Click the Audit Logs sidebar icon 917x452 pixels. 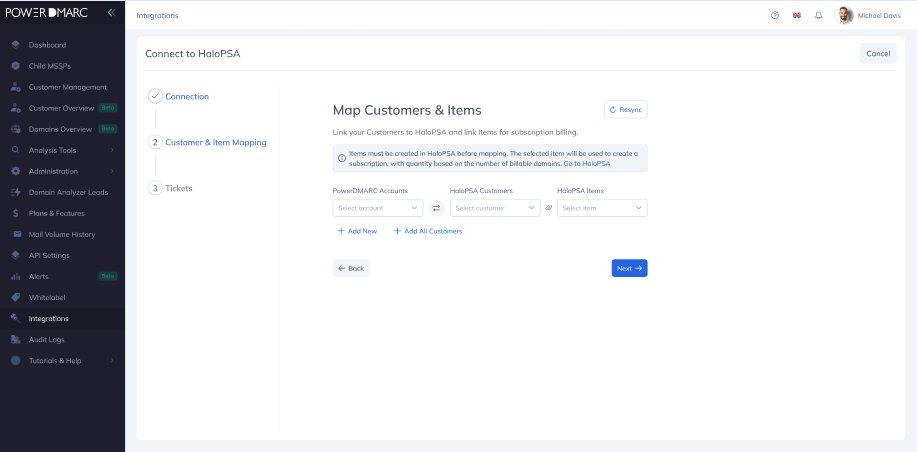point(16,340)
